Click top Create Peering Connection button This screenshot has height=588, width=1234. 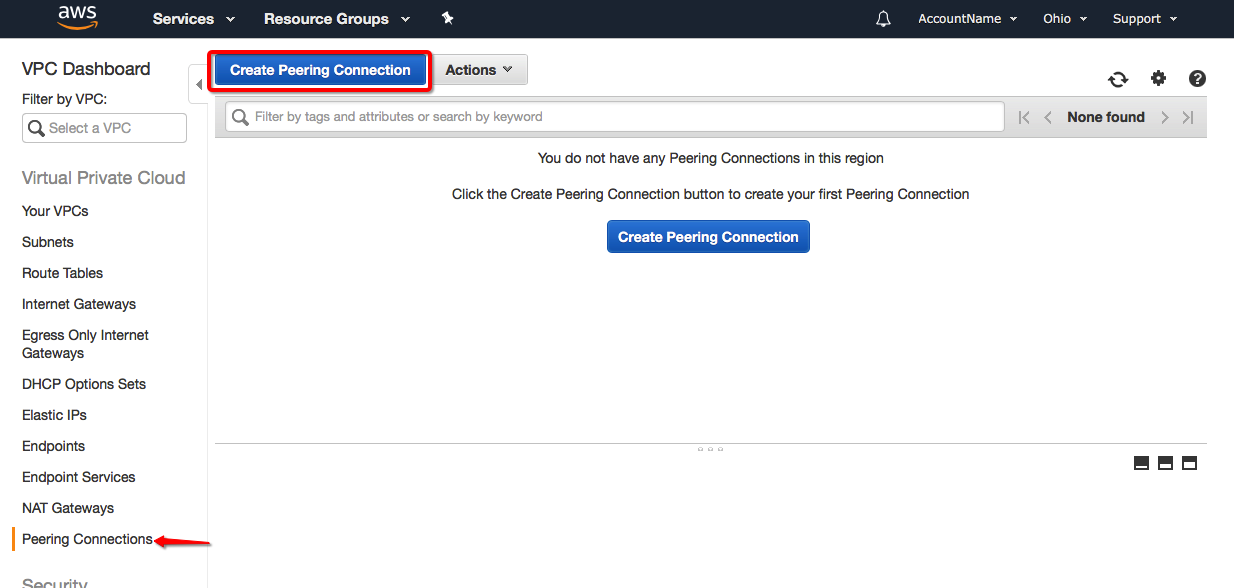(x=320, y=70)
